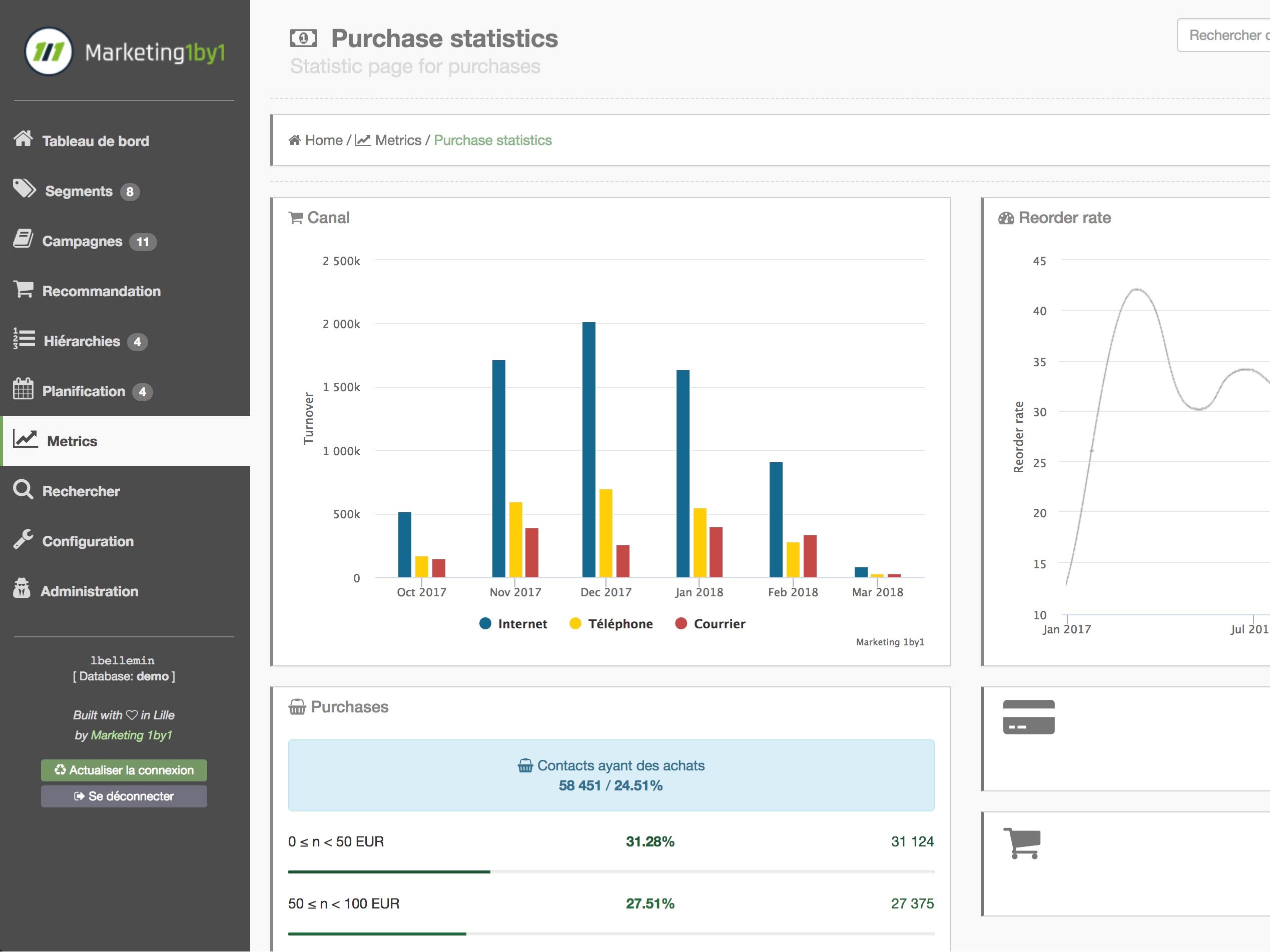1270x952 pixels.
Task: Click the Campagnes book icon
Action: [x=23, y=239]
